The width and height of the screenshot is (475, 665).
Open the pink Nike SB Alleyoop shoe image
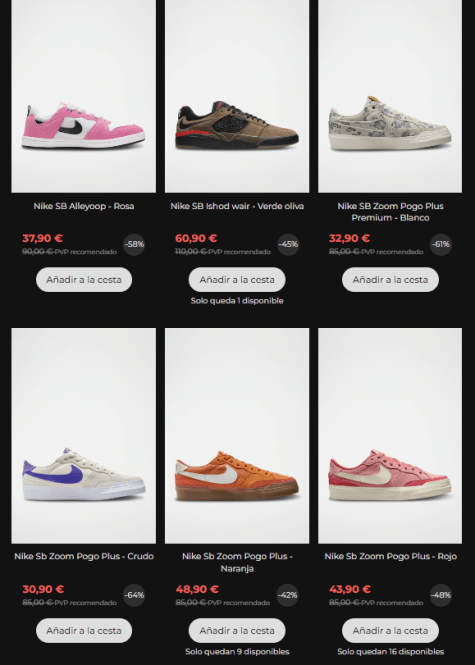(x=84, y=96)
